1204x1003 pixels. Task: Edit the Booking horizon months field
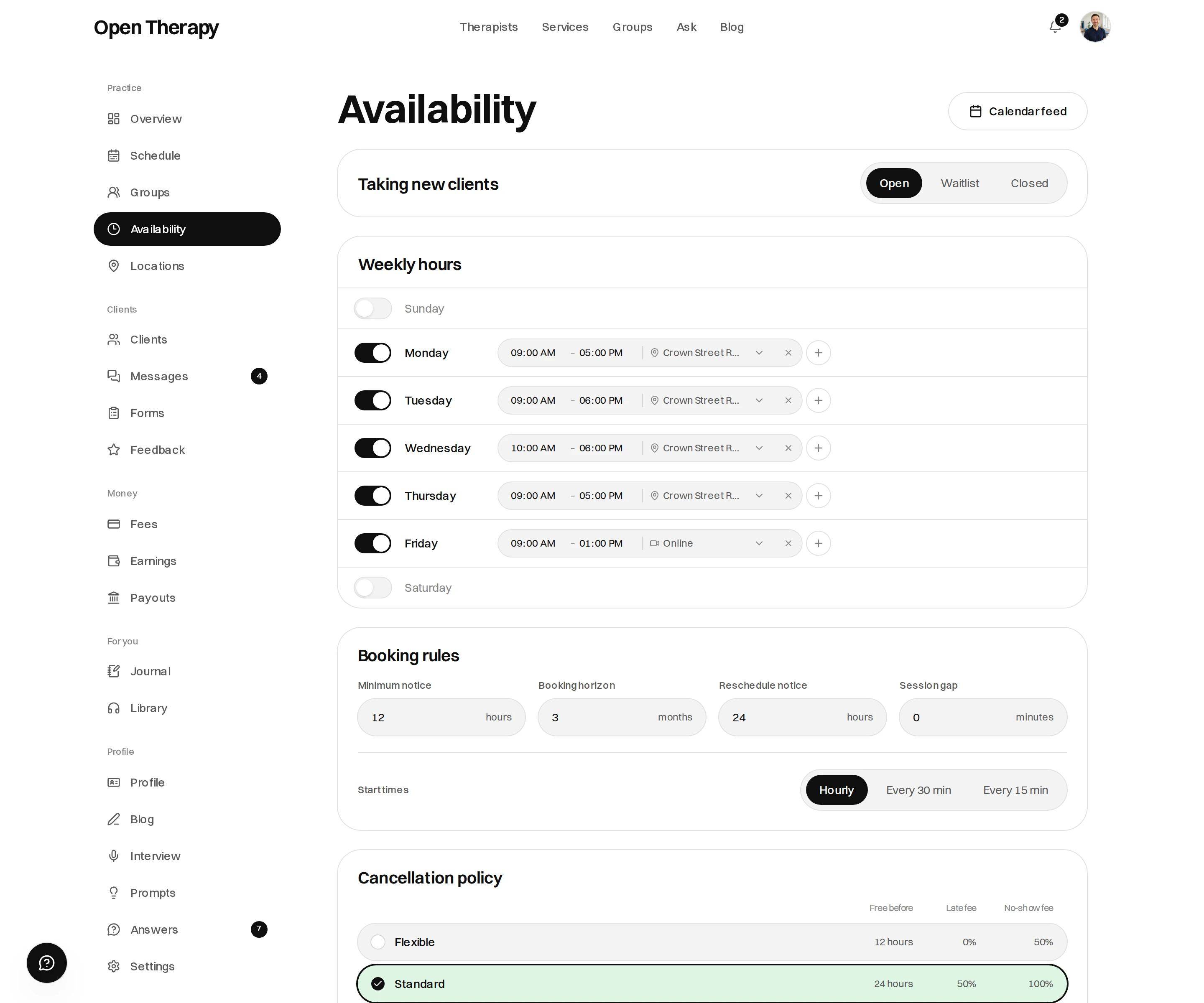[622, 717]
